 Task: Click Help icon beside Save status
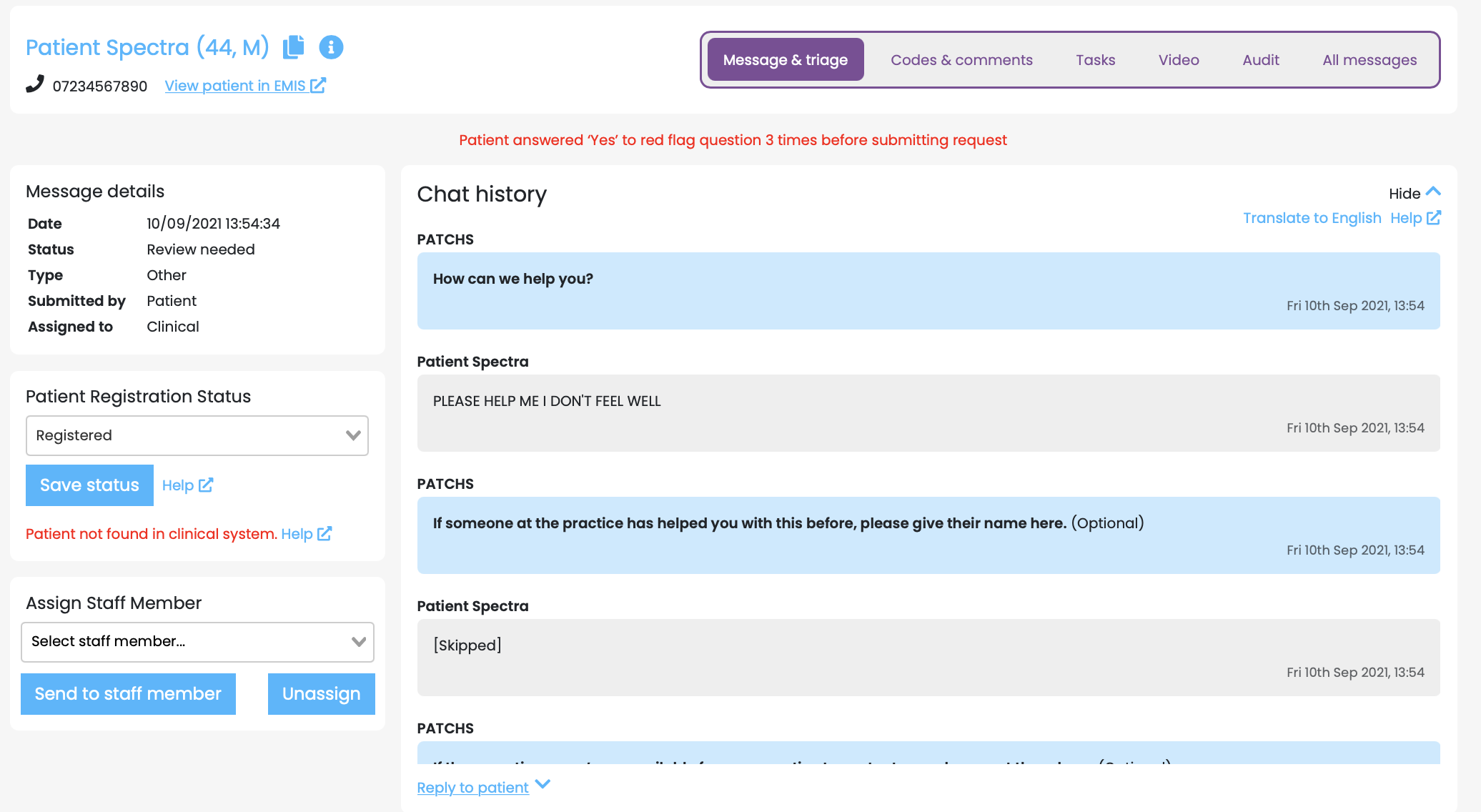(x=206, y=485)
